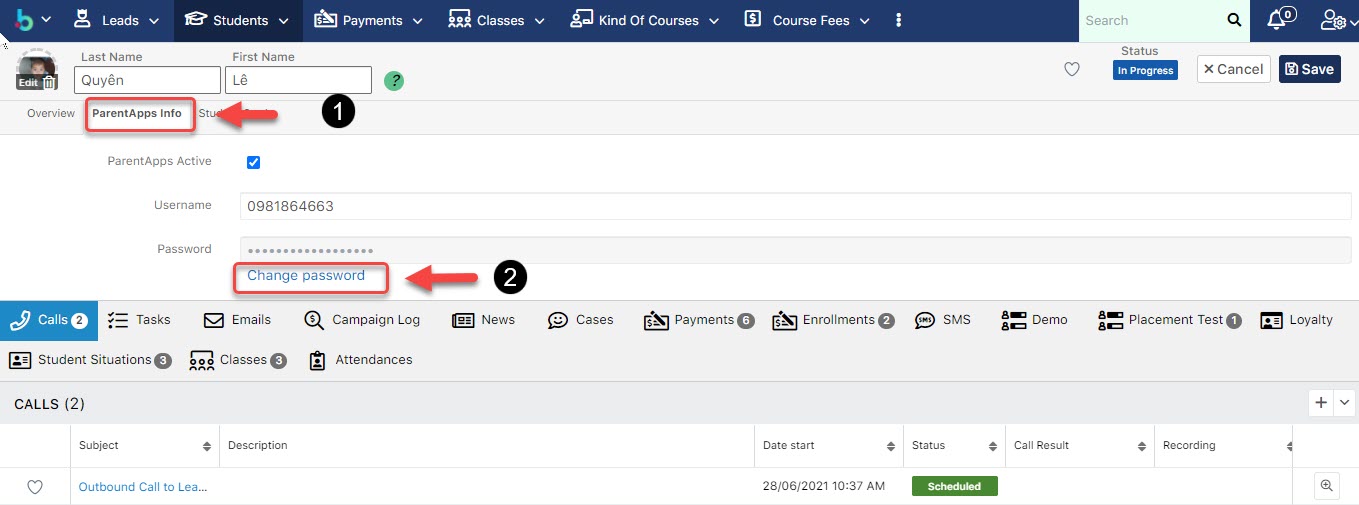Add a new call with plus icon
This screenshot has width=1359, height=505.
pyautogui.click(x=1321, y=402)
